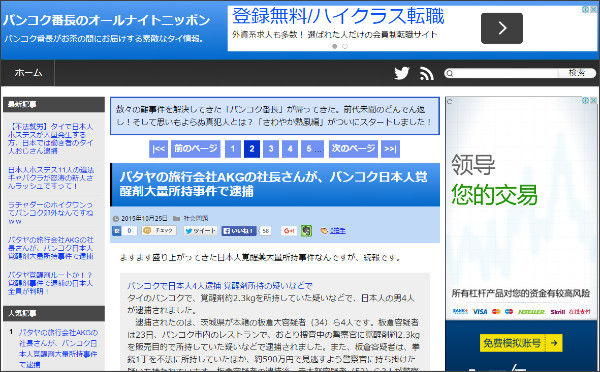Click the arrow button on the top banner ad
The image size is (600, 372).
[x=502, y=28]
